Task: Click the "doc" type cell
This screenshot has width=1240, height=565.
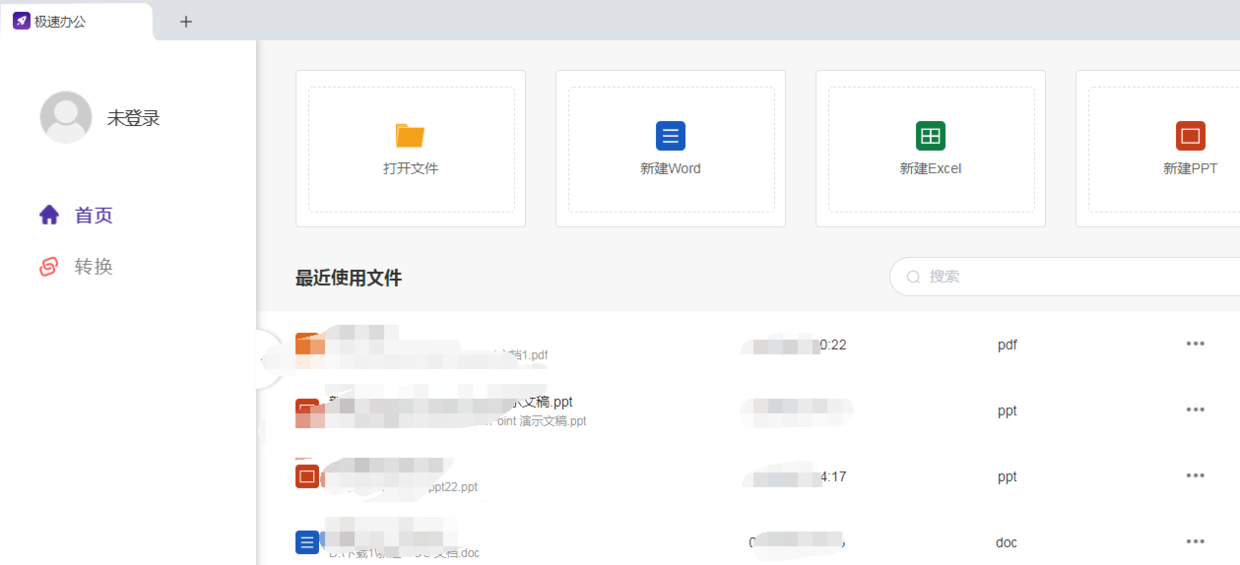Action: click(x=1006, y=543)
